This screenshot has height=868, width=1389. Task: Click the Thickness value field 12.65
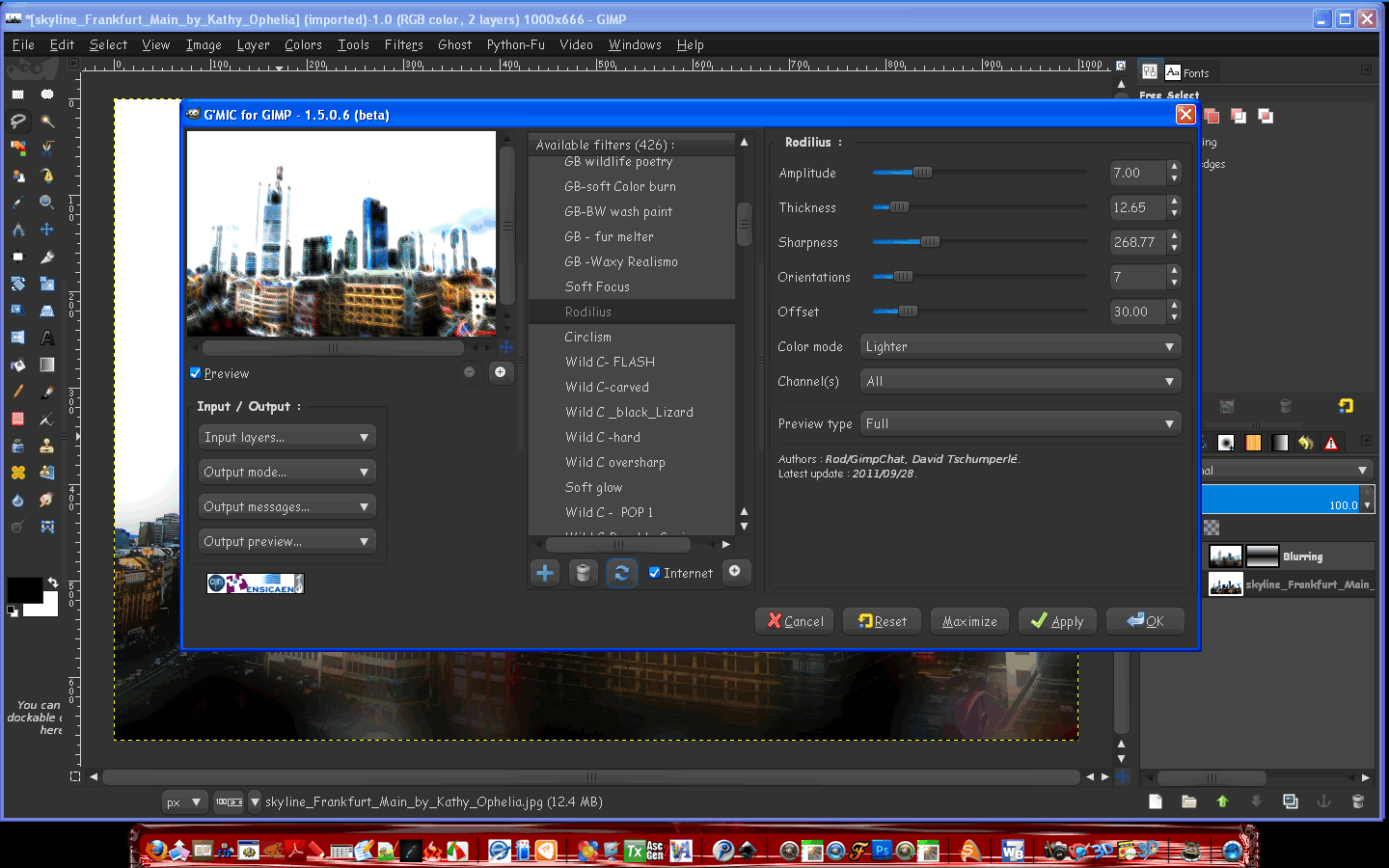1138,207
